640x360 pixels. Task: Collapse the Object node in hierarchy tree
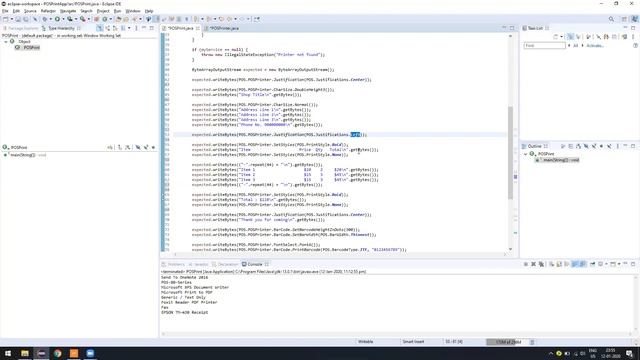pyautogui.click(x=6, y=42)
